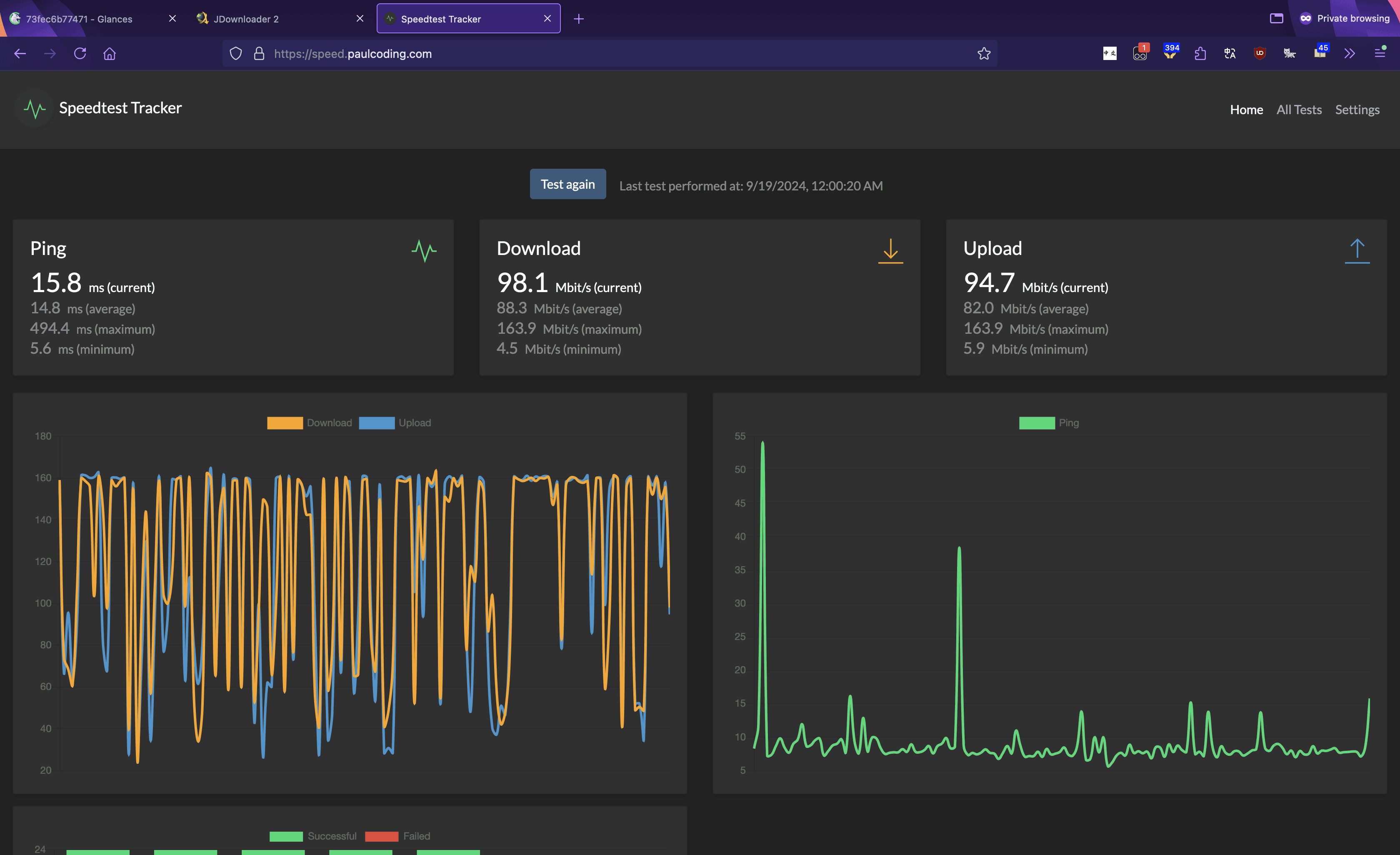Click the Last test performed timestamp text

[x=750, y=186]
